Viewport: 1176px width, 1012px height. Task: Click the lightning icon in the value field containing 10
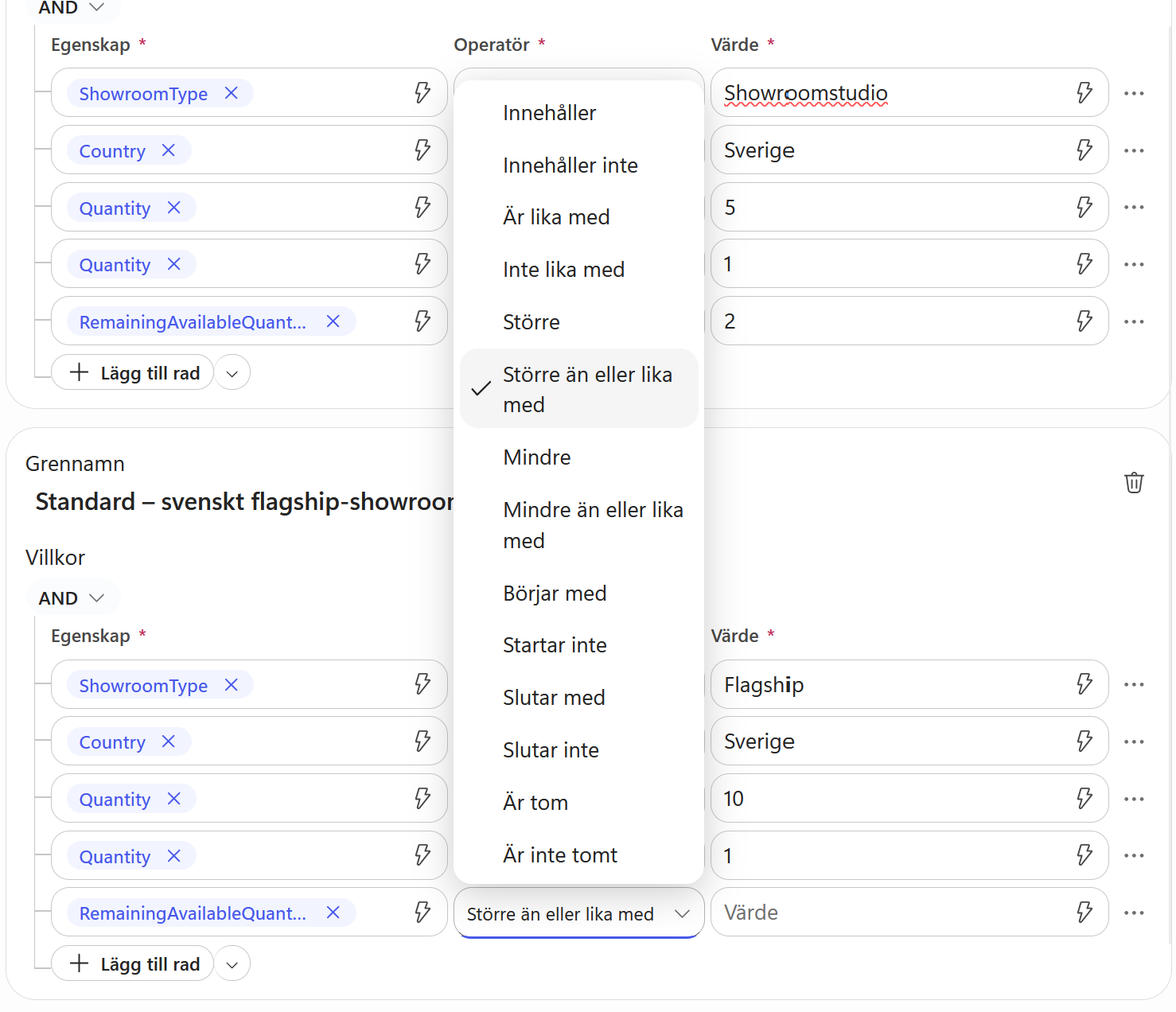click(1084, 798)
